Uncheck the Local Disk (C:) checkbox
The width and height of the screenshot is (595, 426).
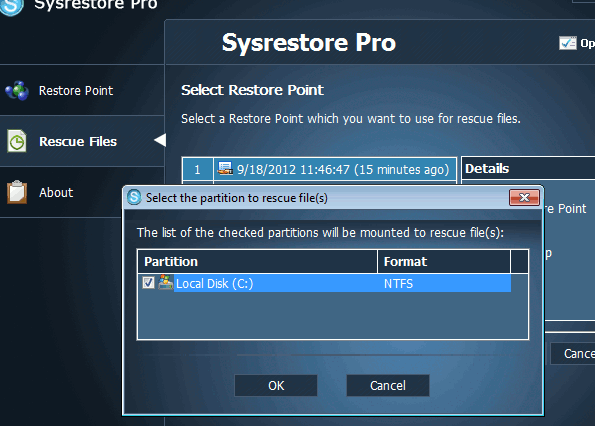pos(148,283)
